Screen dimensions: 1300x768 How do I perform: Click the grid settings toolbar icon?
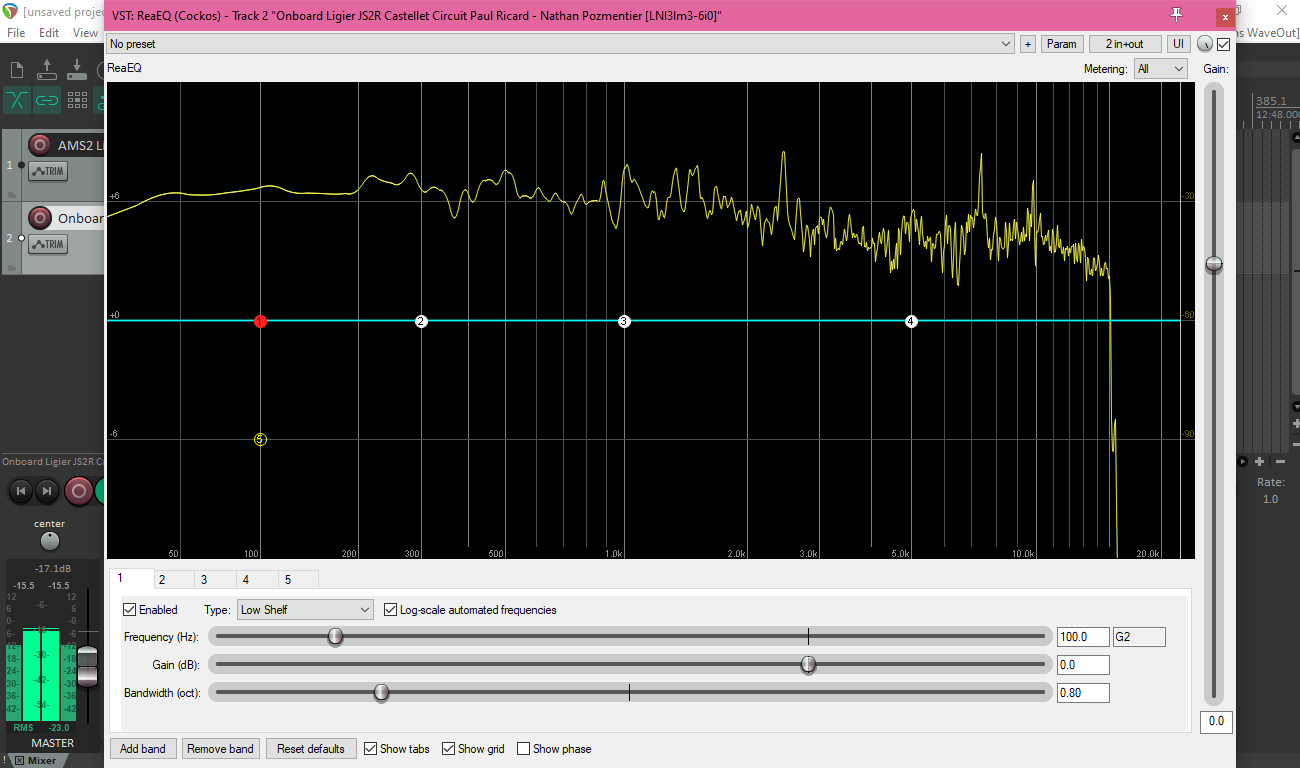tap(77, 100)
